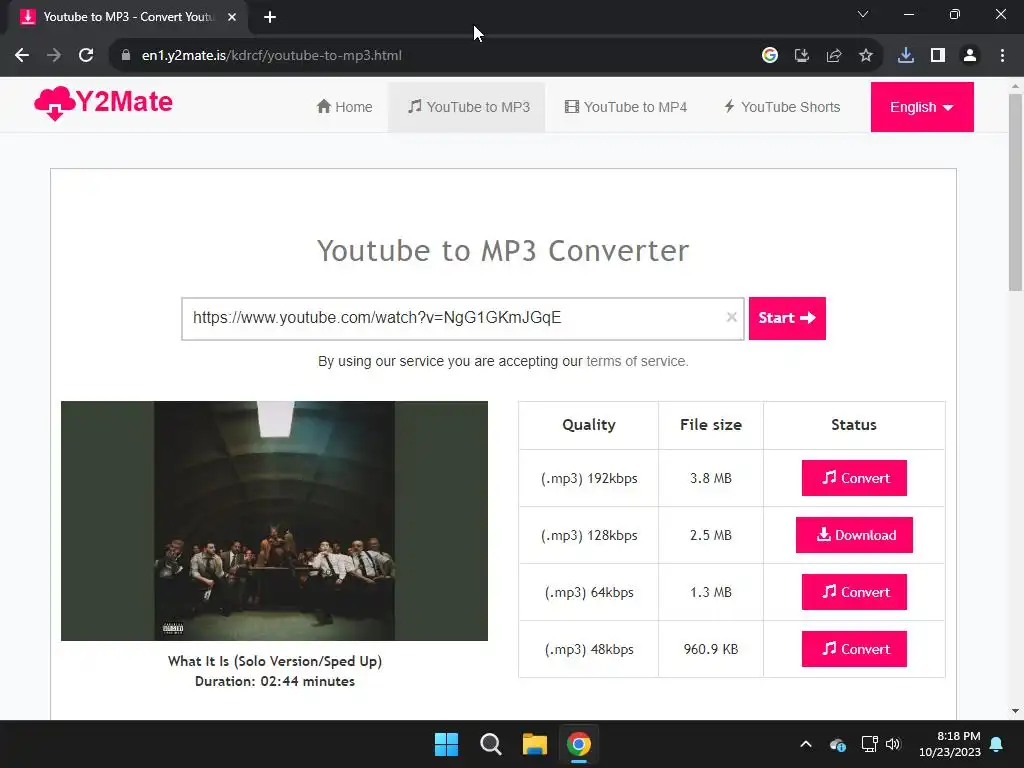Clear the URL field with X icon
Viewport: 1024px width, 768px height.
[x=731, y=317]
